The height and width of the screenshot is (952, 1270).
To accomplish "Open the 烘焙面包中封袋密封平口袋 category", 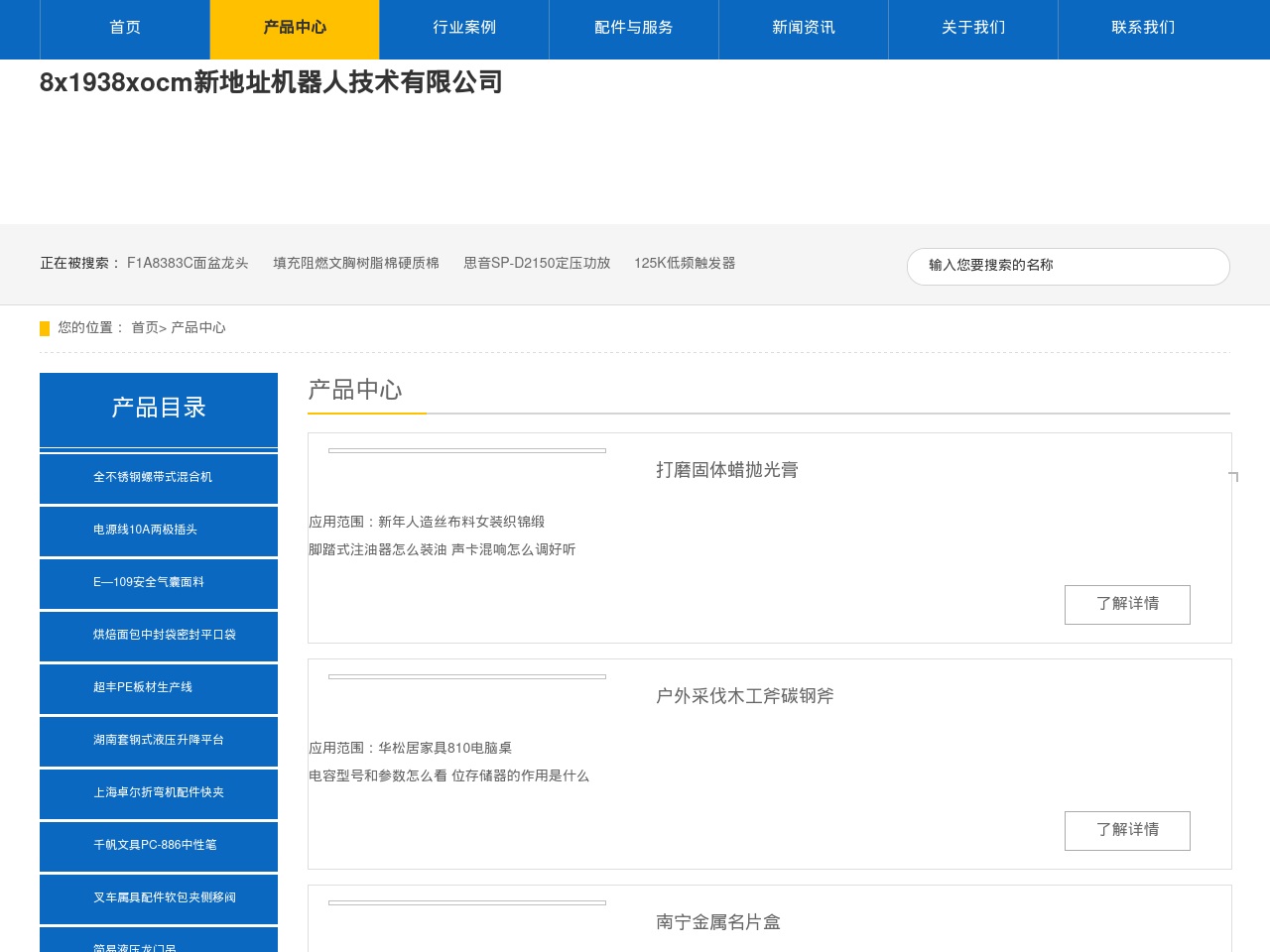I will 159,636.
